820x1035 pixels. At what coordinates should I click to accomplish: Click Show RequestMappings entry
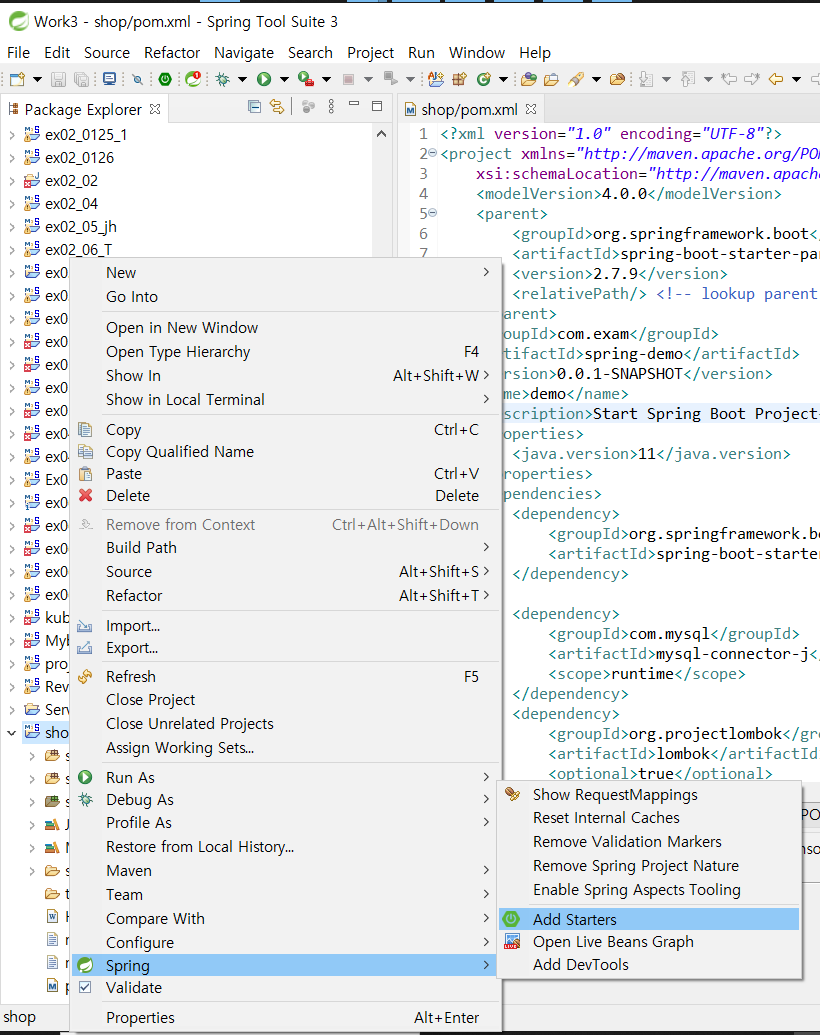pyautogui.click(x=649, y=795)
